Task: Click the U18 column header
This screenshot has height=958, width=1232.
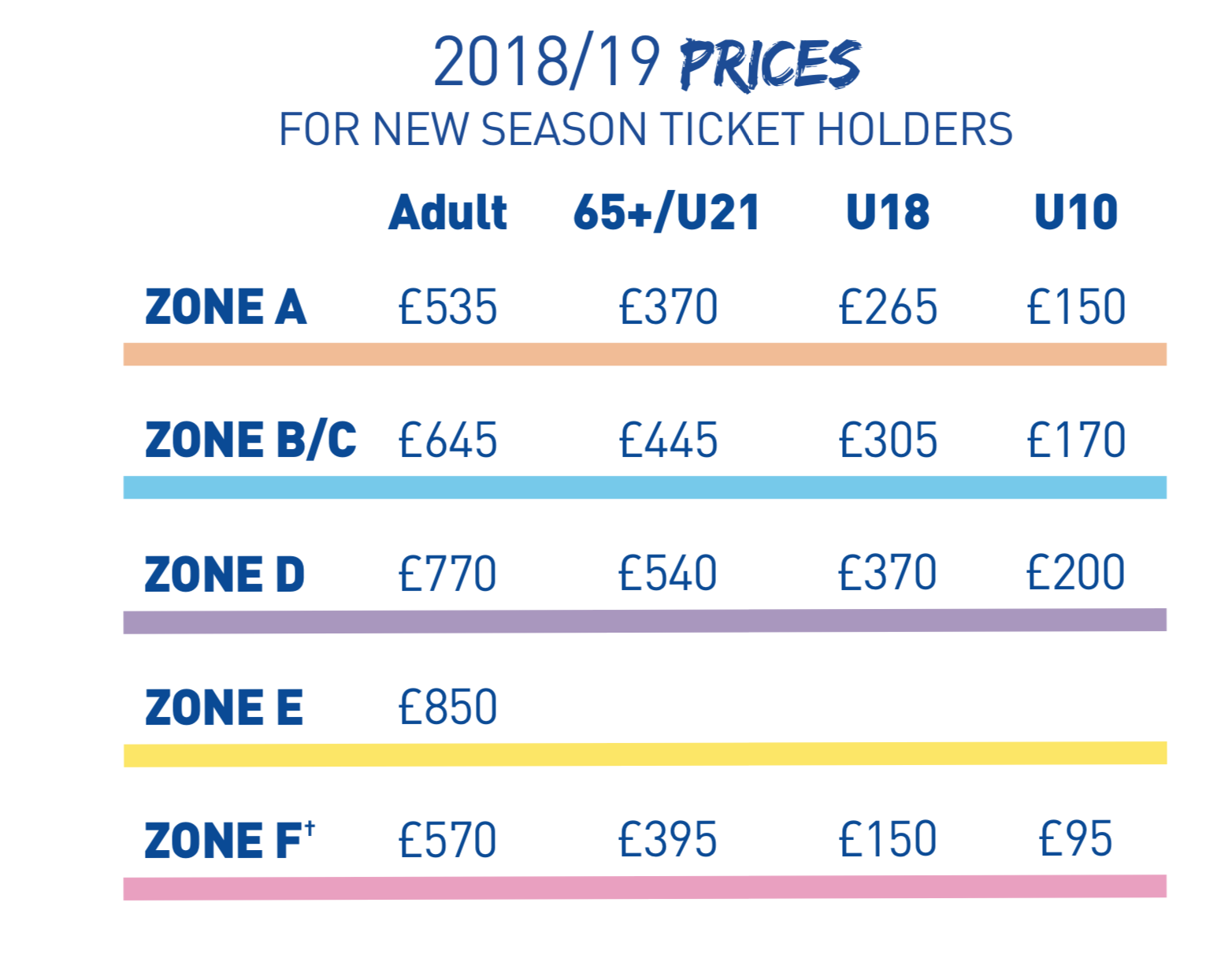Action: pos(888,212)
